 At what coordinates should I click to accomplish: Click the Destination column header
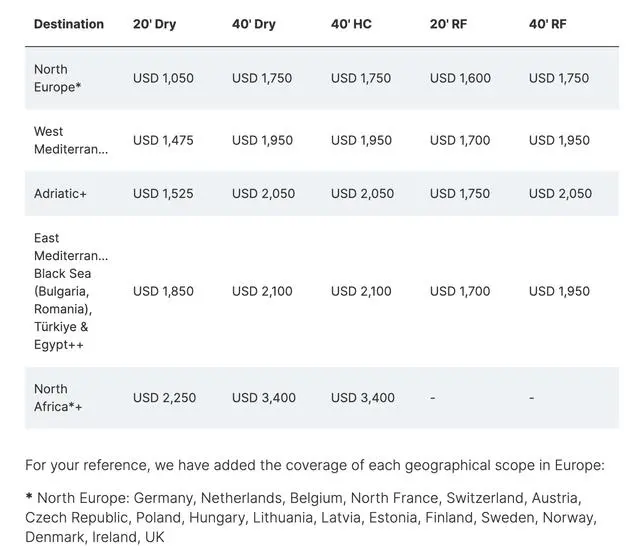tap(69, 24)
